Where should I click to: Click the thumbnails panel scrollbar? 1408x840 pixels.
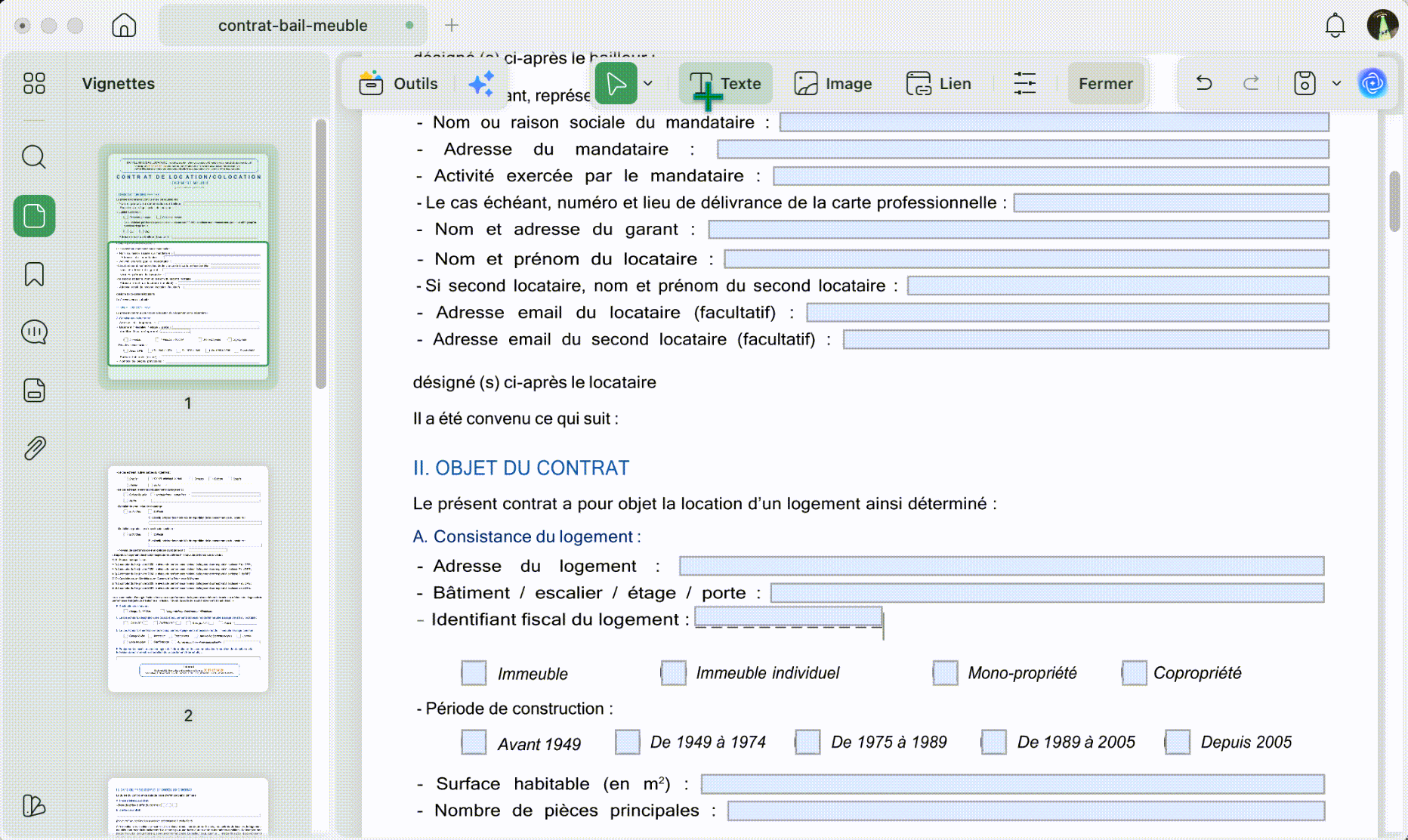click(x=321, y=253)
